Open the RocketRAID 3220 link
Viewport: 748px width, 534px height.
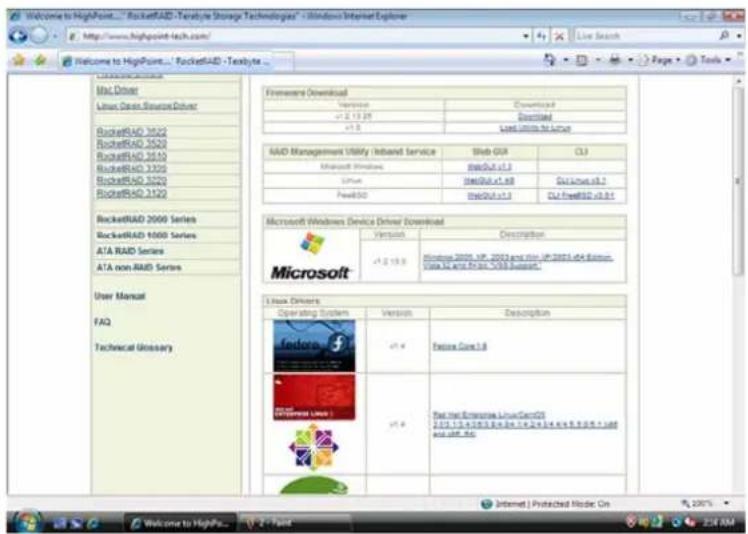(131, 180)
